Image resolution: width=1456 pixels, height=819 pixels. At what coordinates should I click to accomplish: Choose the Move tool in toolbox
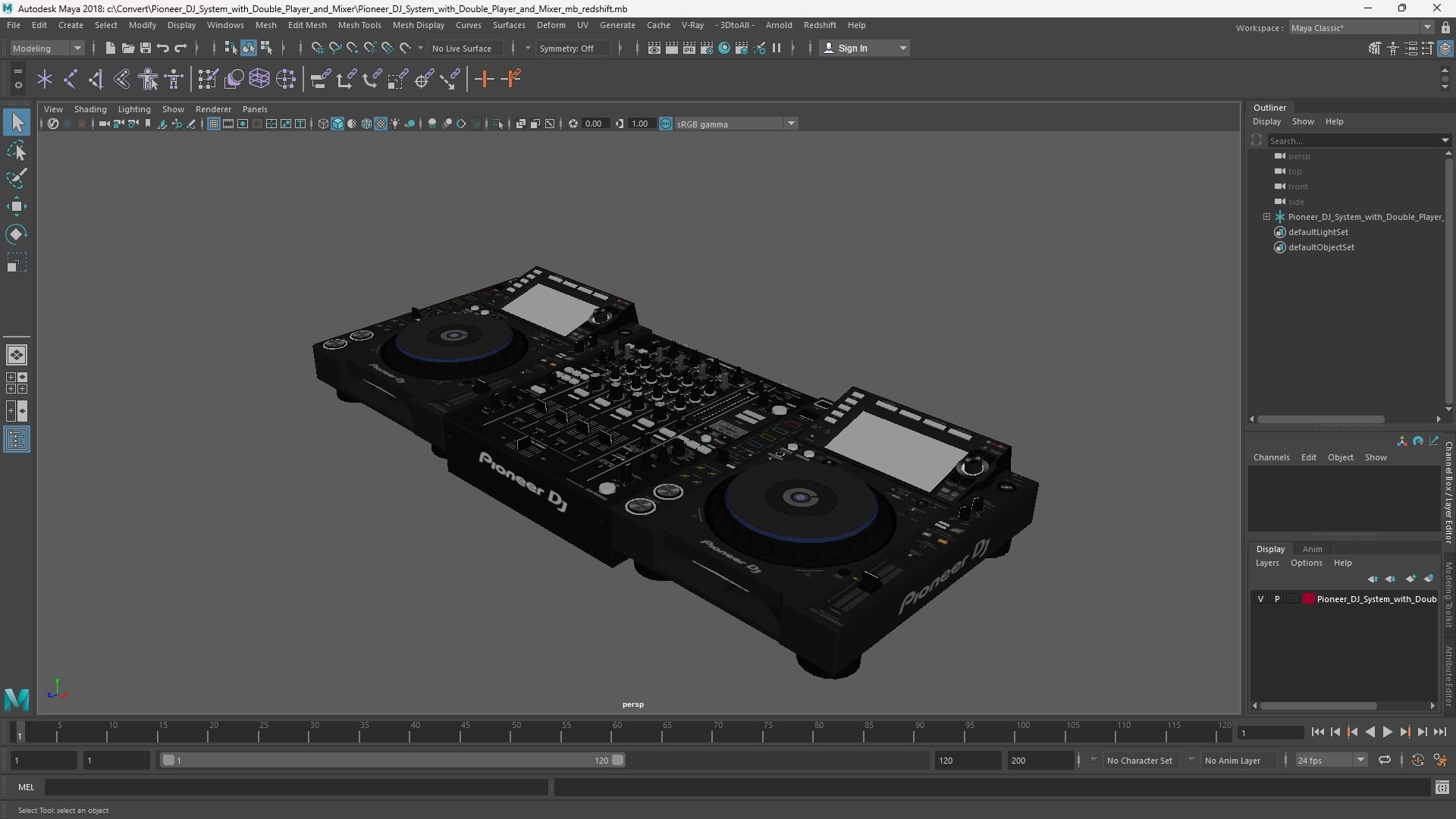pos(17,206)
